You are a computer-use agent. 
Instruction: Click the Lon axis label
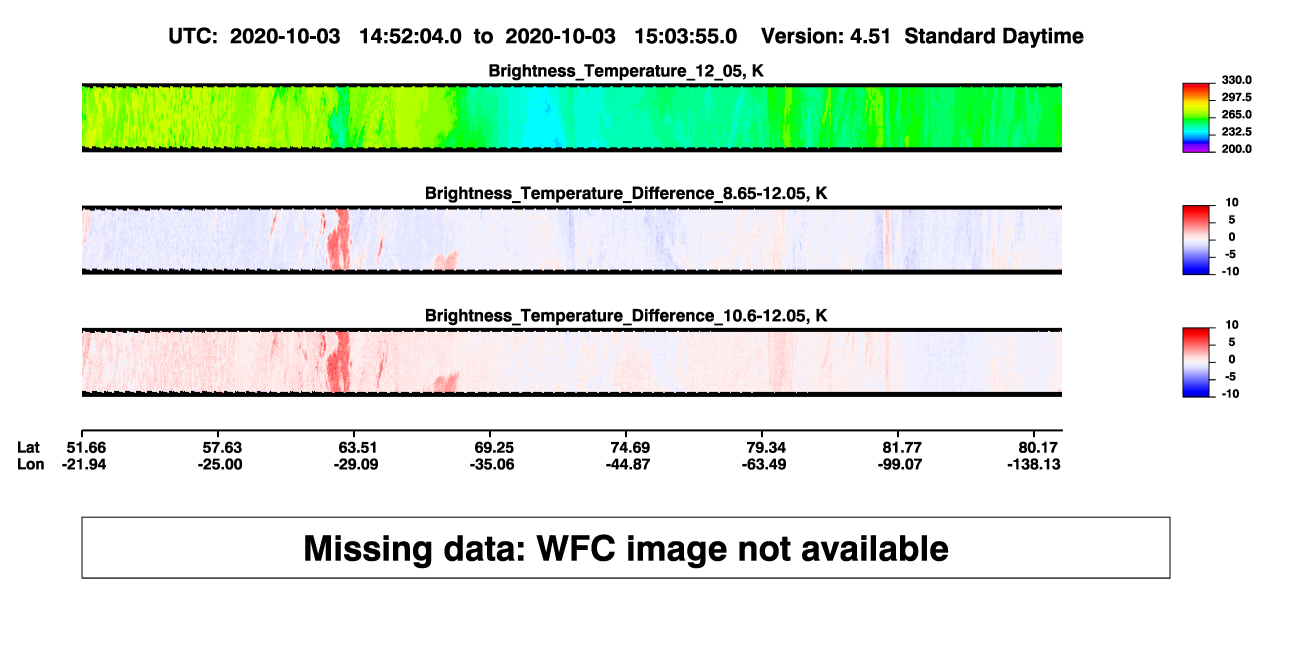[31, 465]
